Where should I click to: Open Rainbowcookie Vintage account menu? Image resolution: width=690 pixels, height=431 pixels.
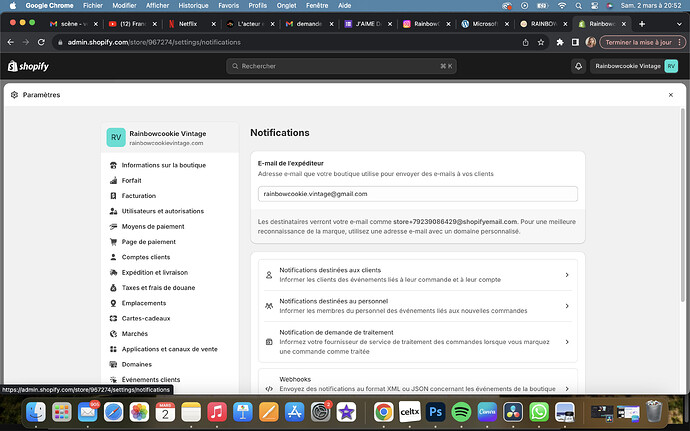(636, 66)
